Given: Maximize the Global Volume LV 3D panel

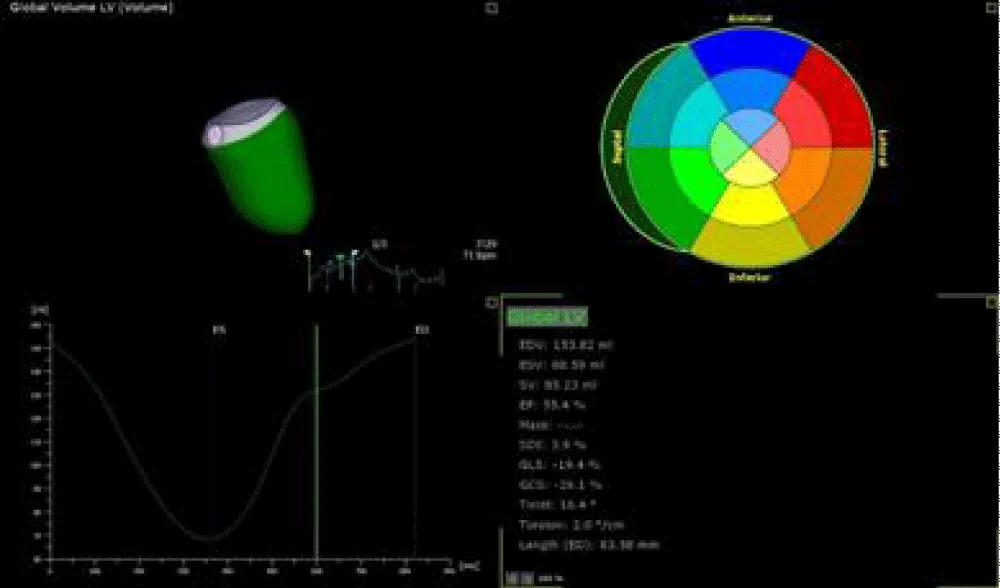Looking at the screenshot, I should pos(490,8).
